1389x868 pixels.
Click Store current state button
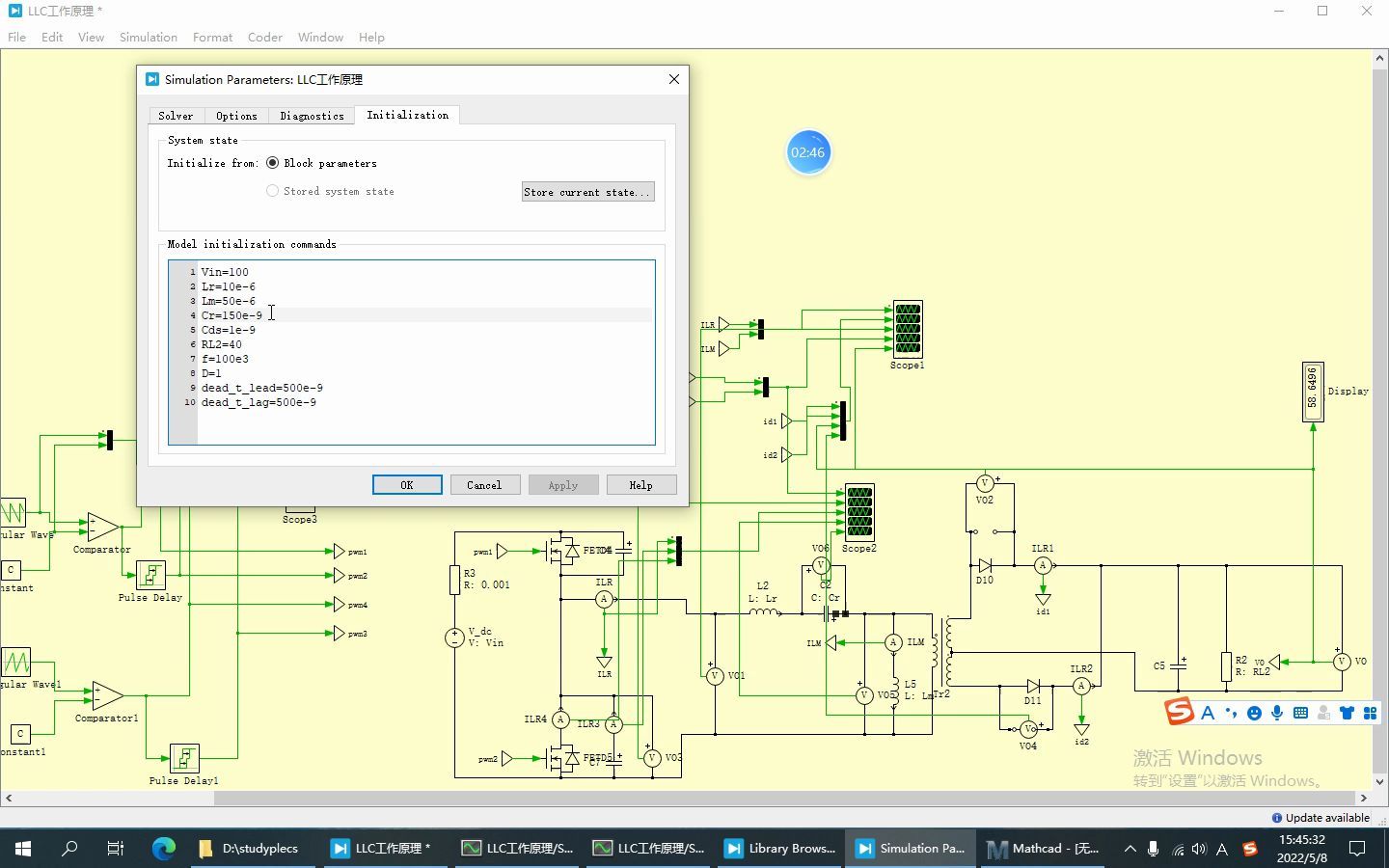[x=587, y=192]
